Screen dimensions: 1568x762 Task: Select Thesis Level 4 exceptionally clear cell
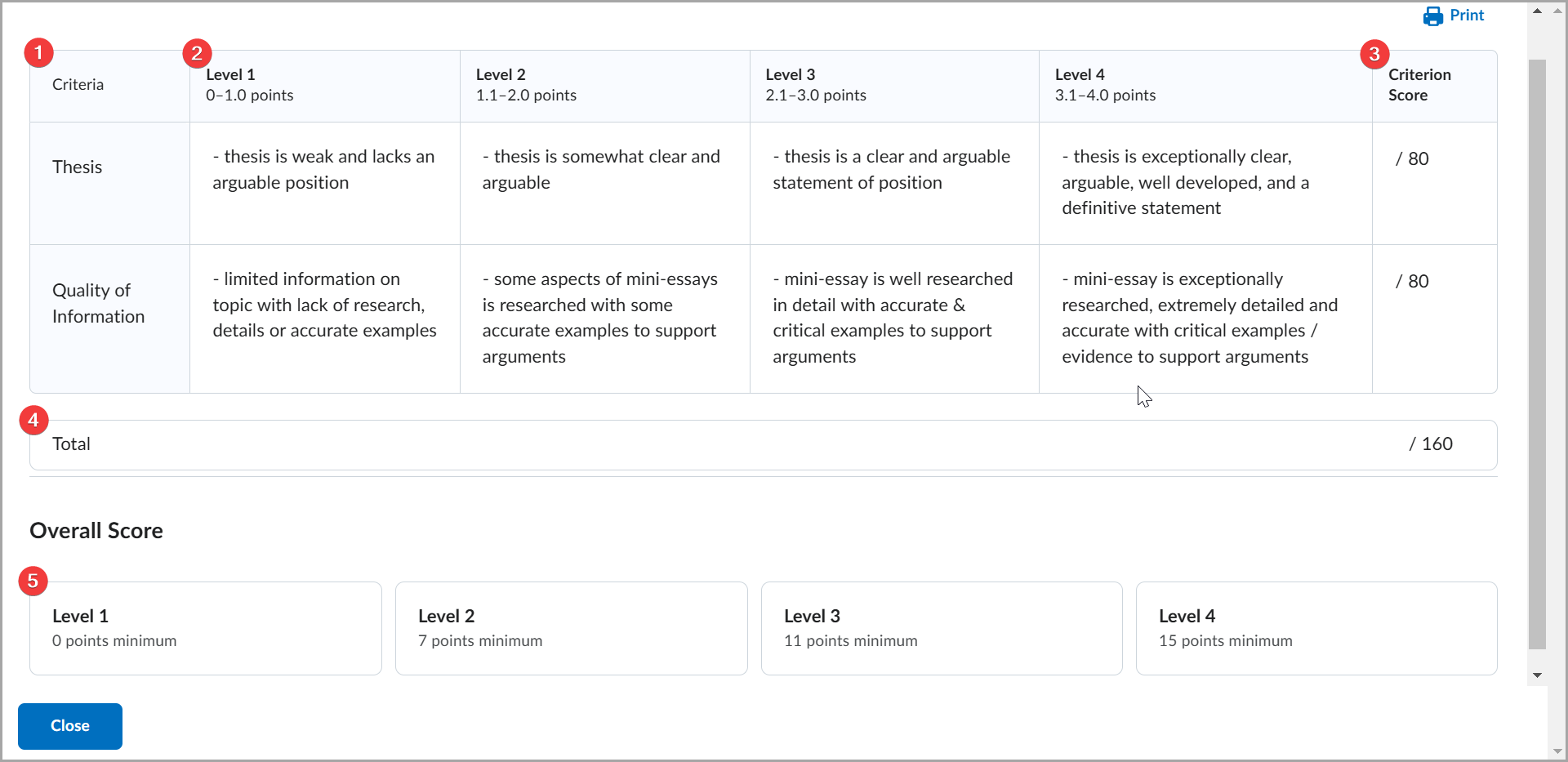pos(1205,184)
